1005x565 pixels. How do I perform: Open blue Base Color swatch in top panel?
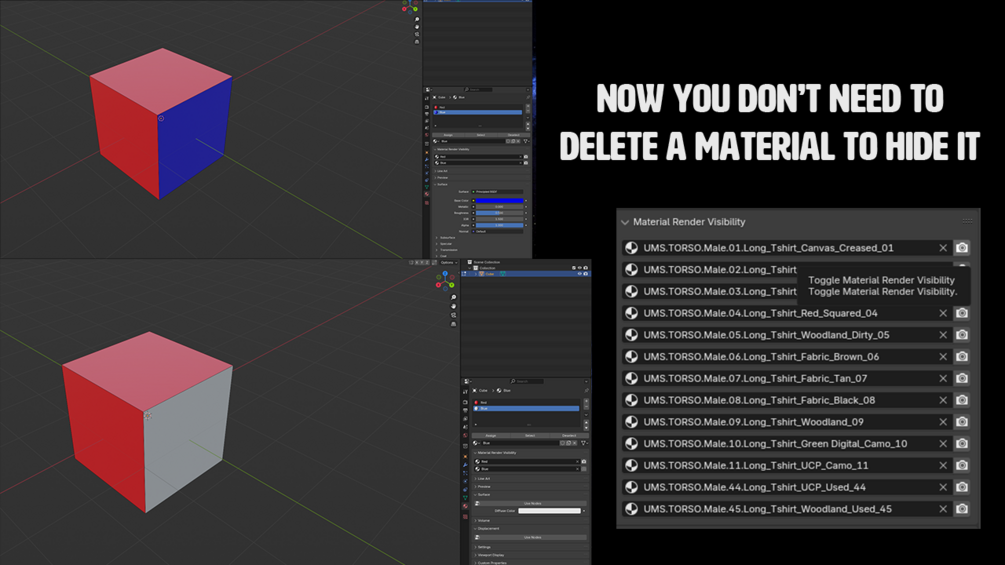[499, 201]
